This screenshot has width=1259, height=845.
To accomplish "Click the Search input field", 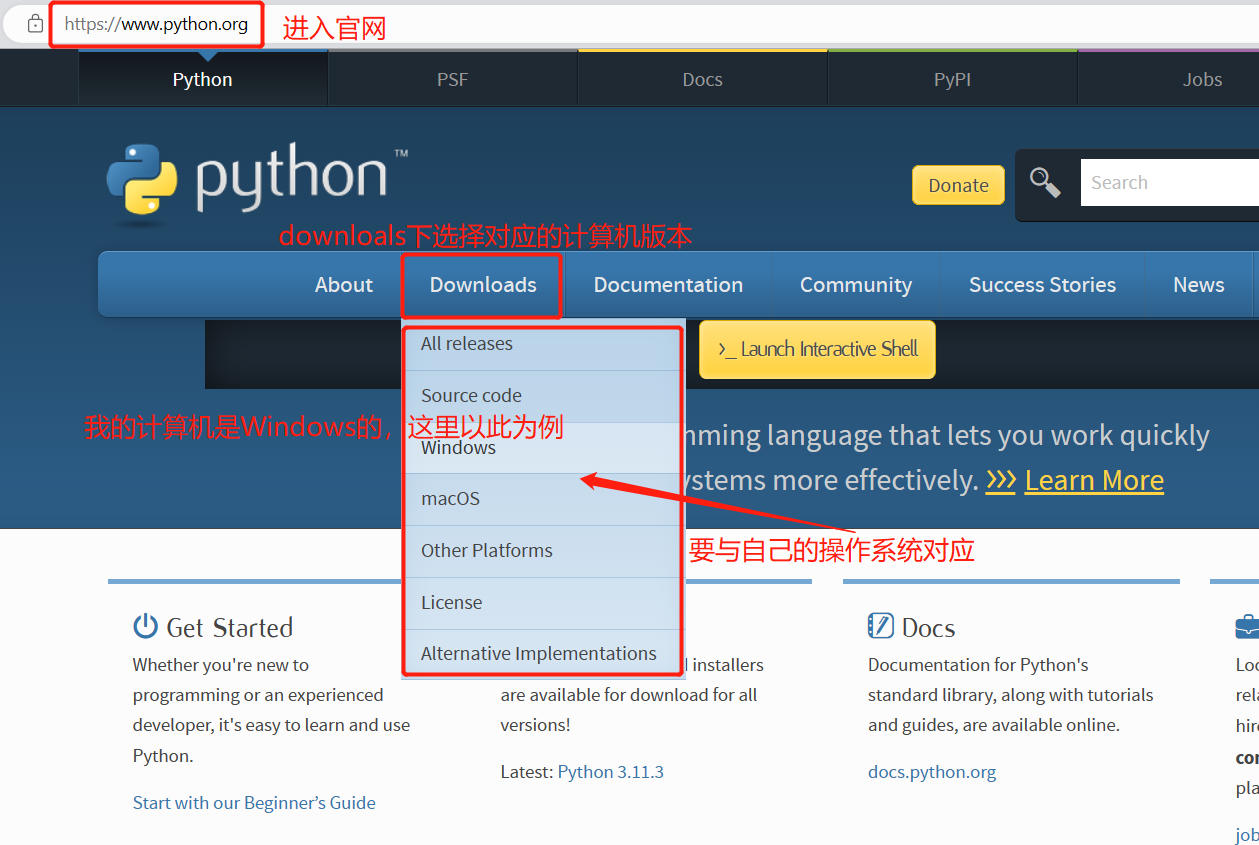I will [1169, 183].
